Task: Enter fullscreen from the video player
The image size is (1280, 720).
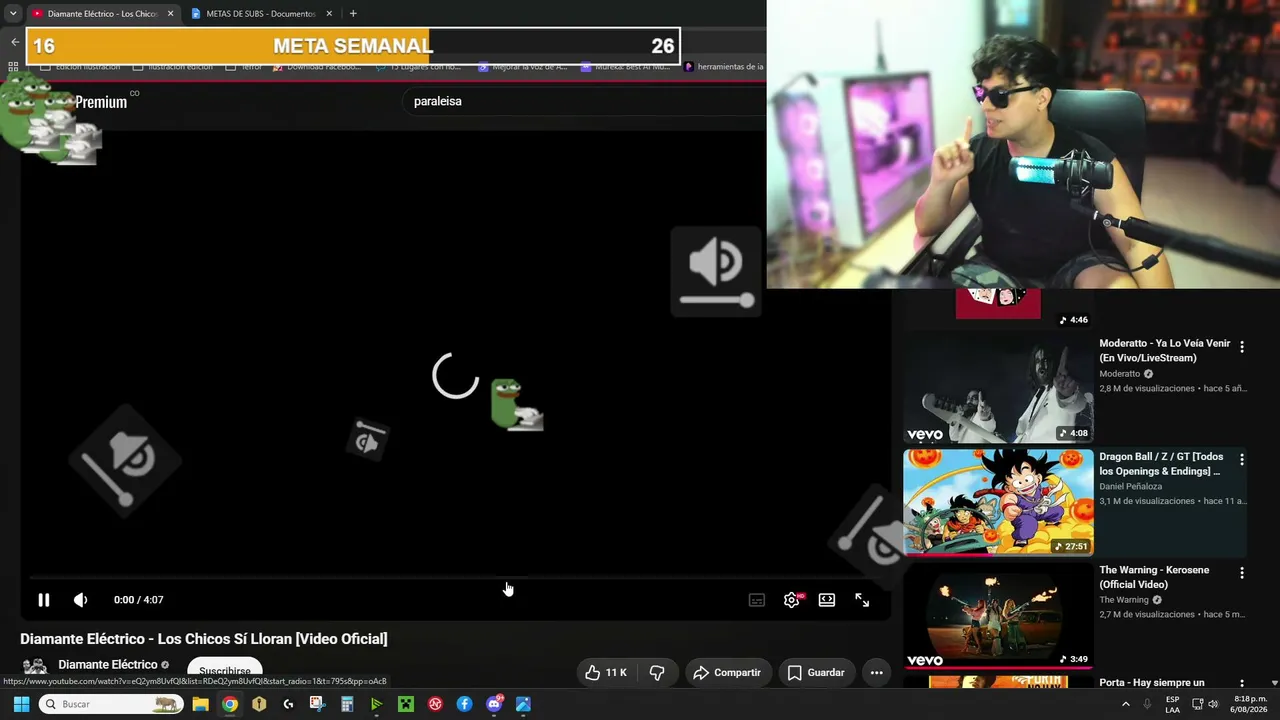Action: tap(862, 600)
